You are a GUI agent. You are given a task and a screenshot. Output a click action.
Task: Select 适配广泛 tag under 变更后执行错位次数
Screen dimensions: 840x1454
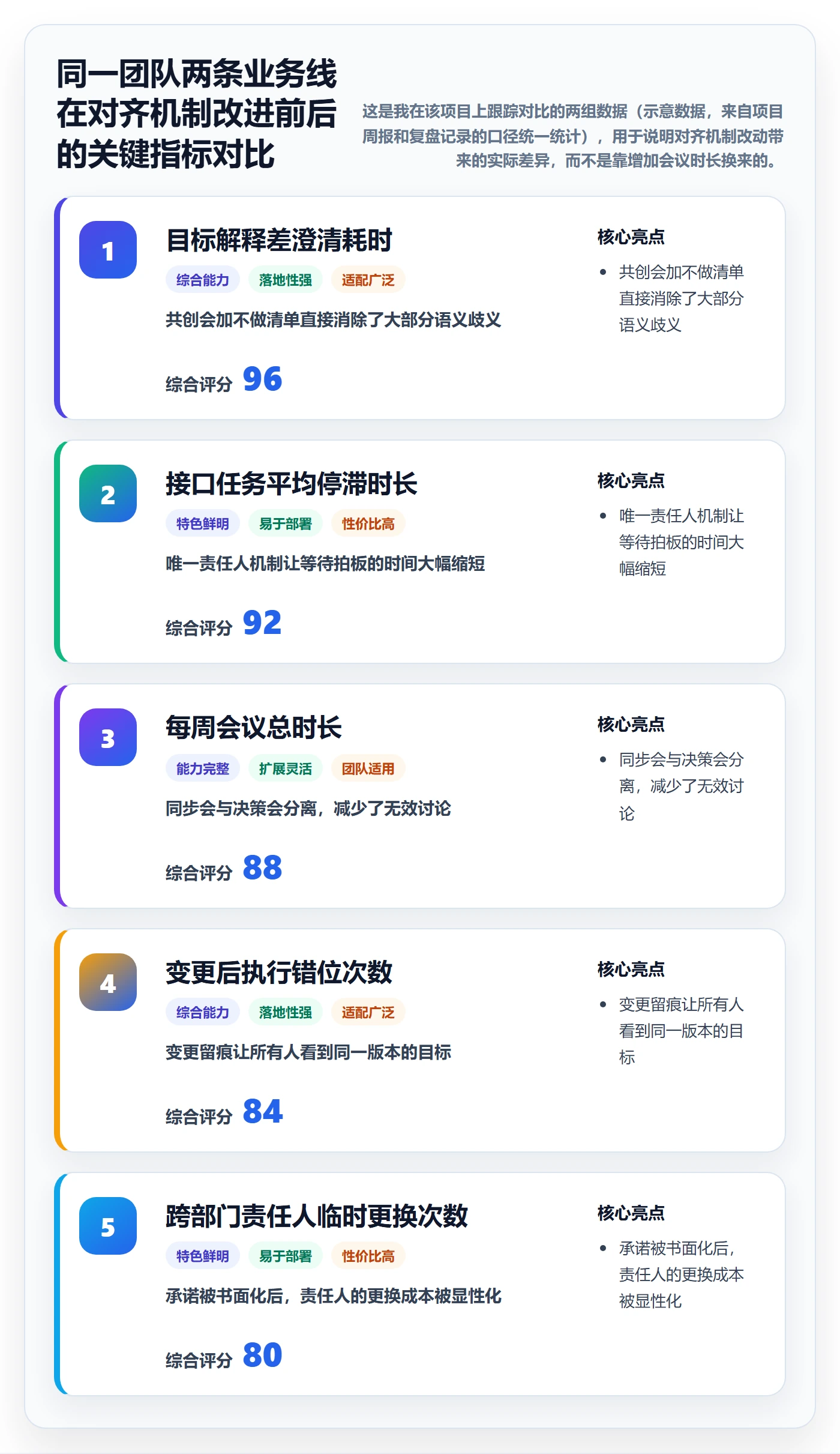pos(368,1012)
